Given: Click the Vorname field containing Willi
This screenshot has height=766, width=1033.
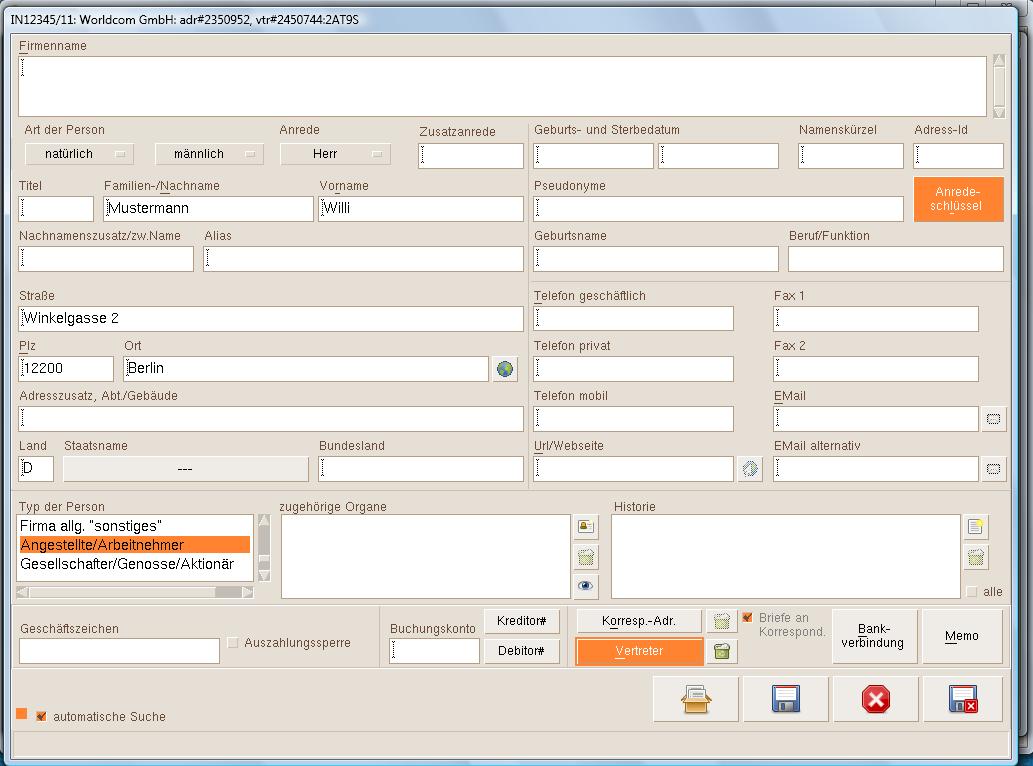Looking at the screenshot, I should pyautogui.click(x=420, y=209).
